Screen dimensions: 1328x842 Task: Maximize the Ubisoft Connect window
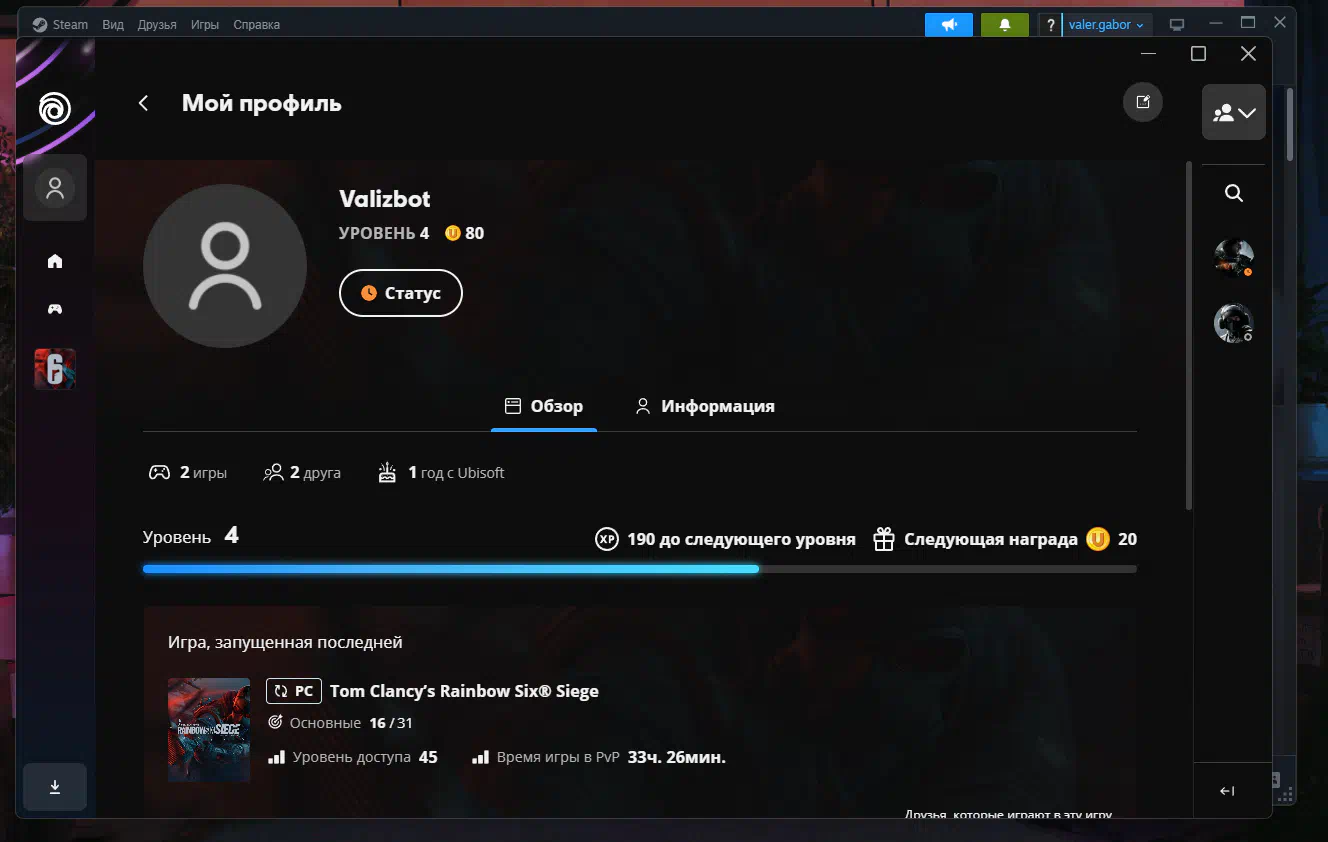[x=1198, y=54]
